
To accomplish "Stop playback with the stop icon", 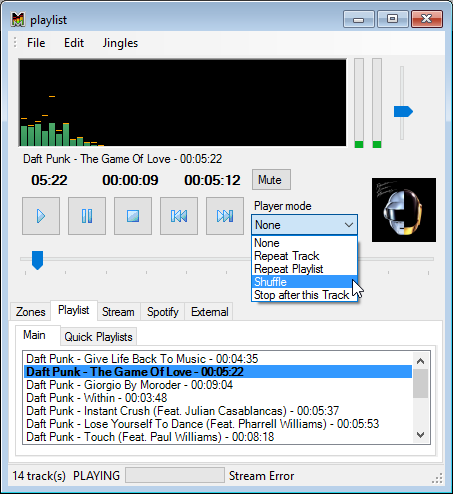I will (x=133, y=216).
